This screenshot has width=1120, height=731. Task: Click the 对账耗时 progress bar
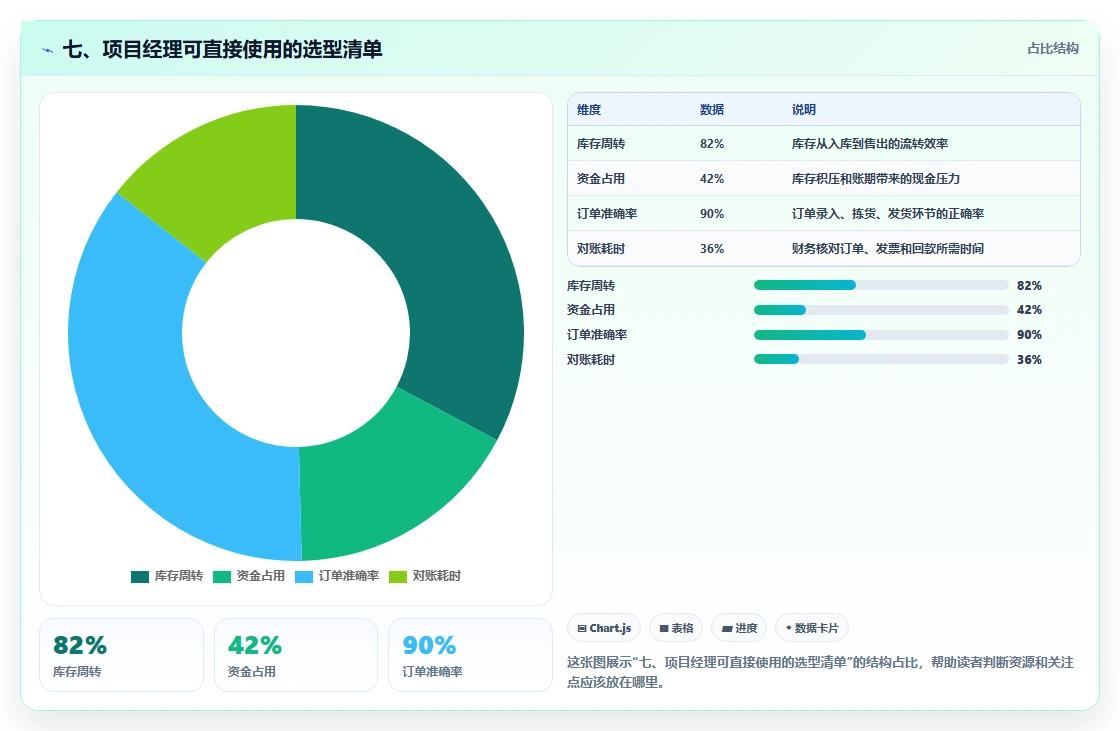click(881, 359)
